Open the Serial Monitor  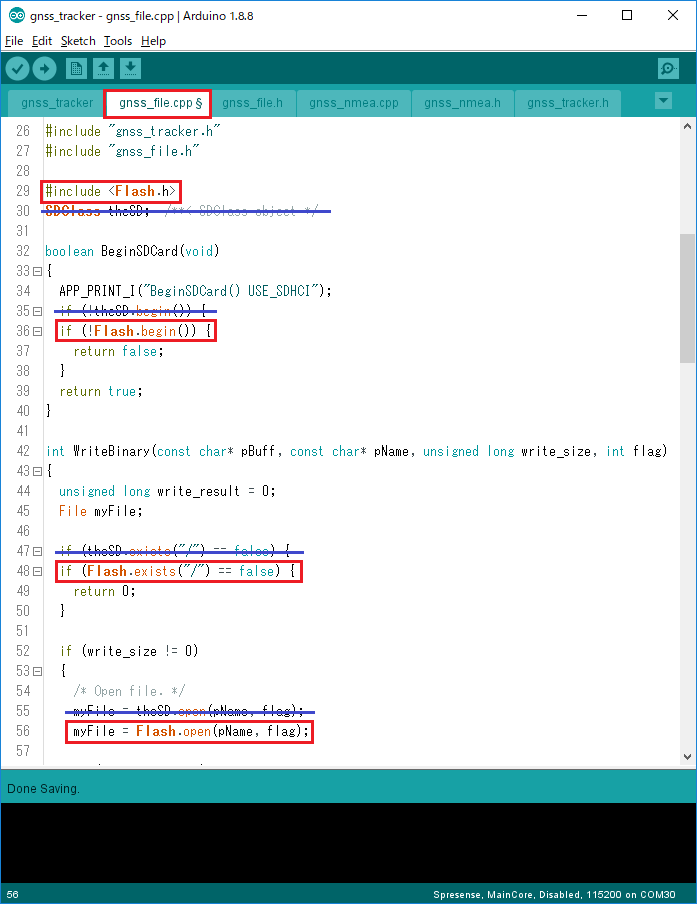(668, 68)
